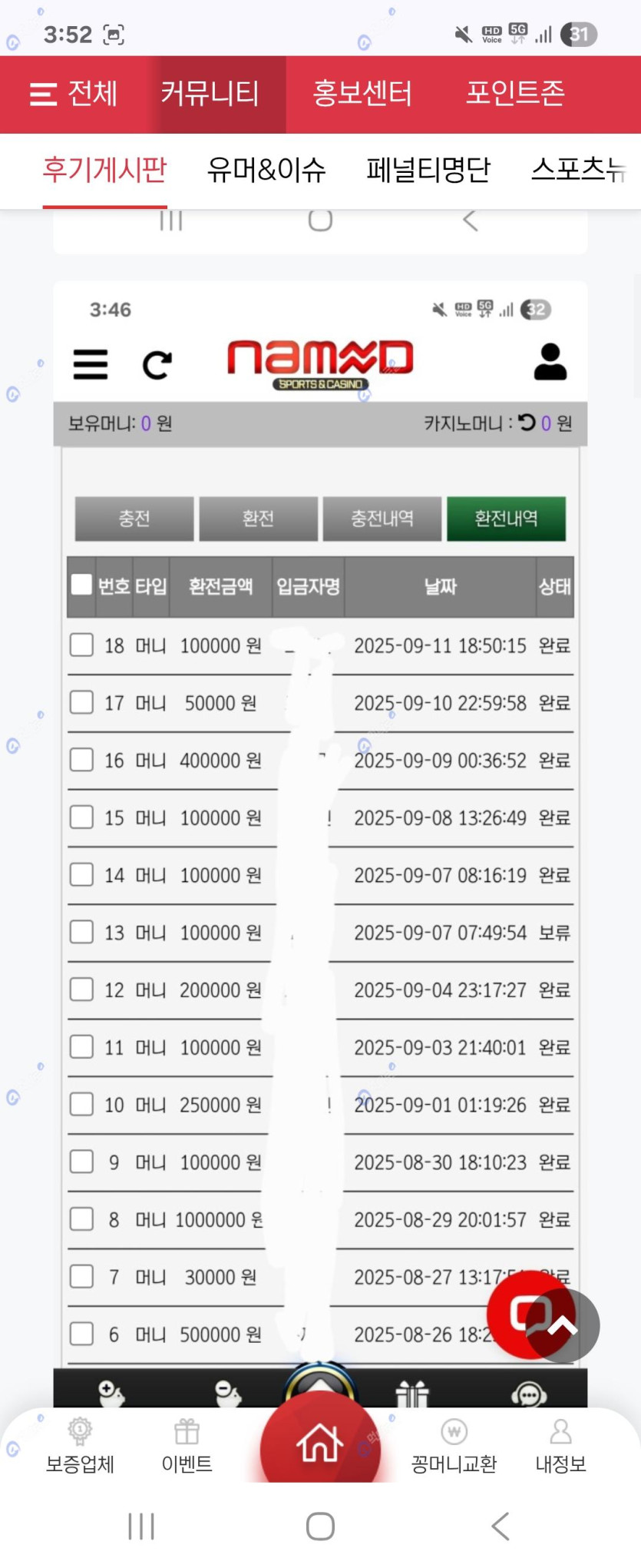Click the refresh icon beside Named logo
Screen dimensions: 641x1568
coord(157,364)
